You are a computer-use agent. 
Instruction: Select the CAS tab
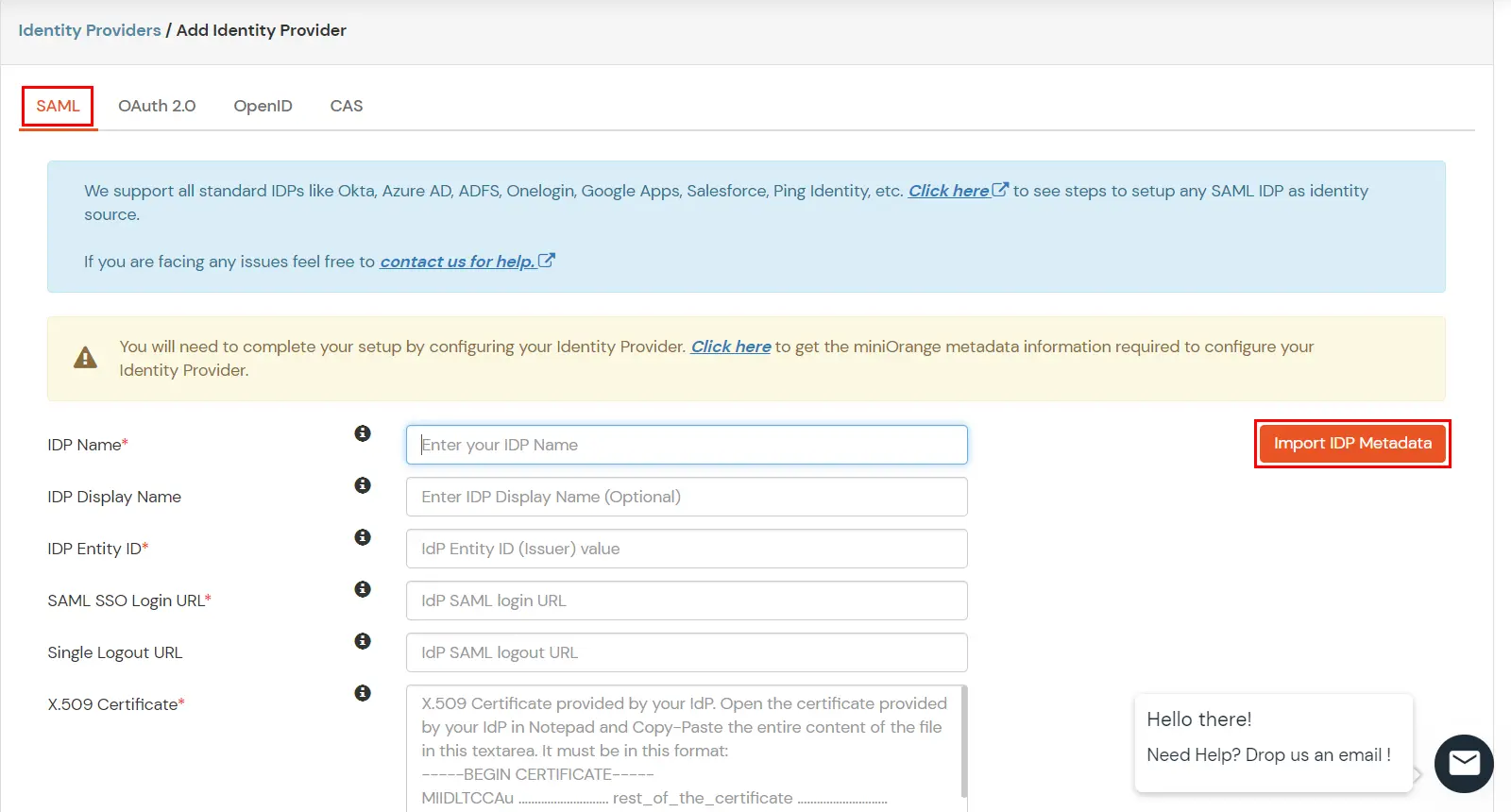pyautogui.click(x=347, y=106)
